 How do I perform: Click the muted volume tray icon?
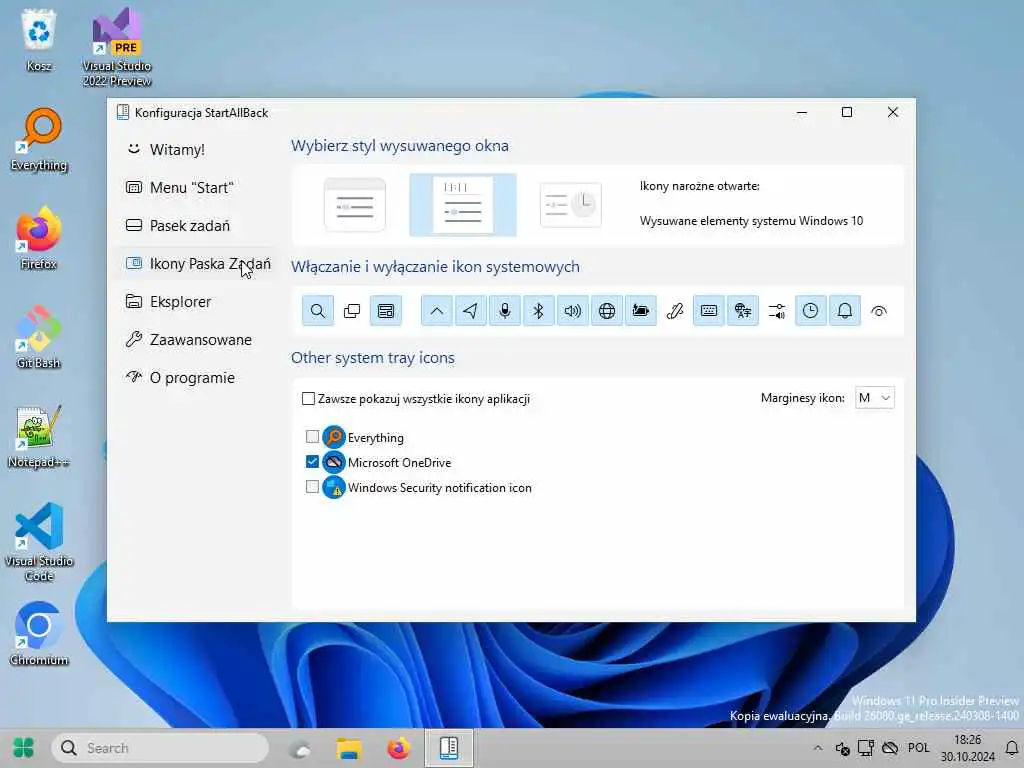pyautogui.click(x=842, y=748)
